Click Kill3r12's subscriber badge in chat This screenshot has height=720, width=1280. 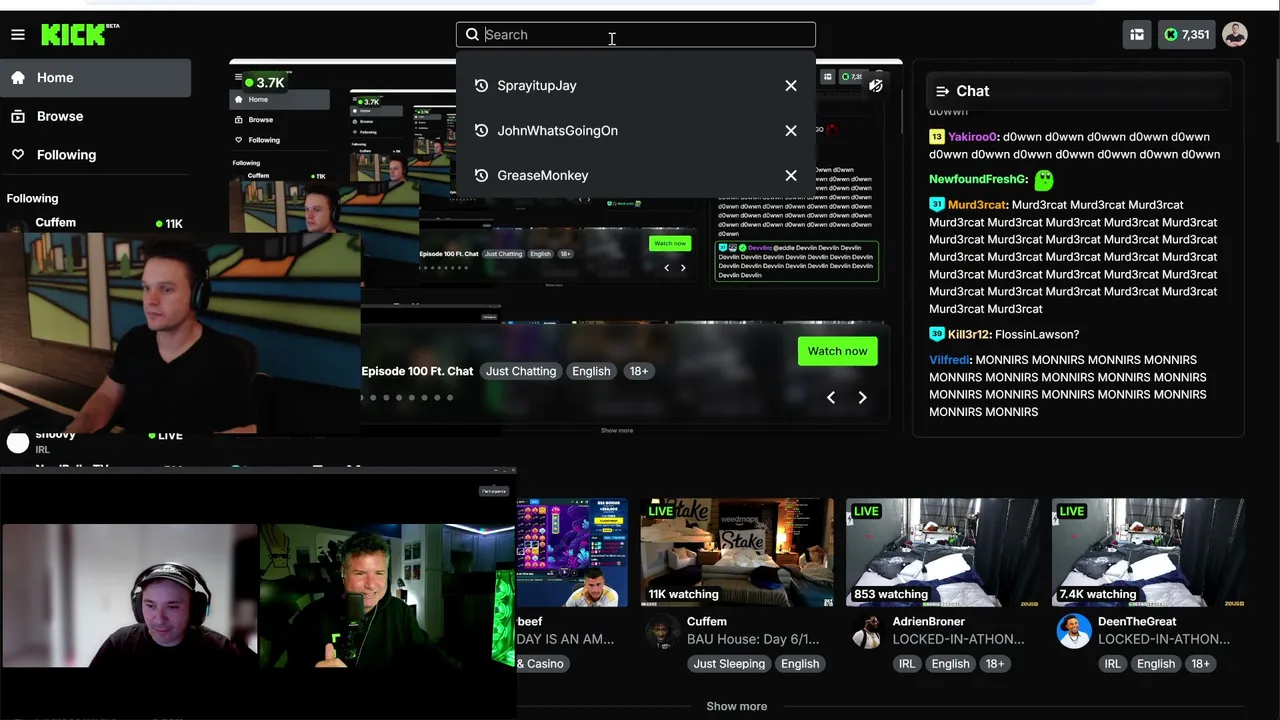pos(937,334)
